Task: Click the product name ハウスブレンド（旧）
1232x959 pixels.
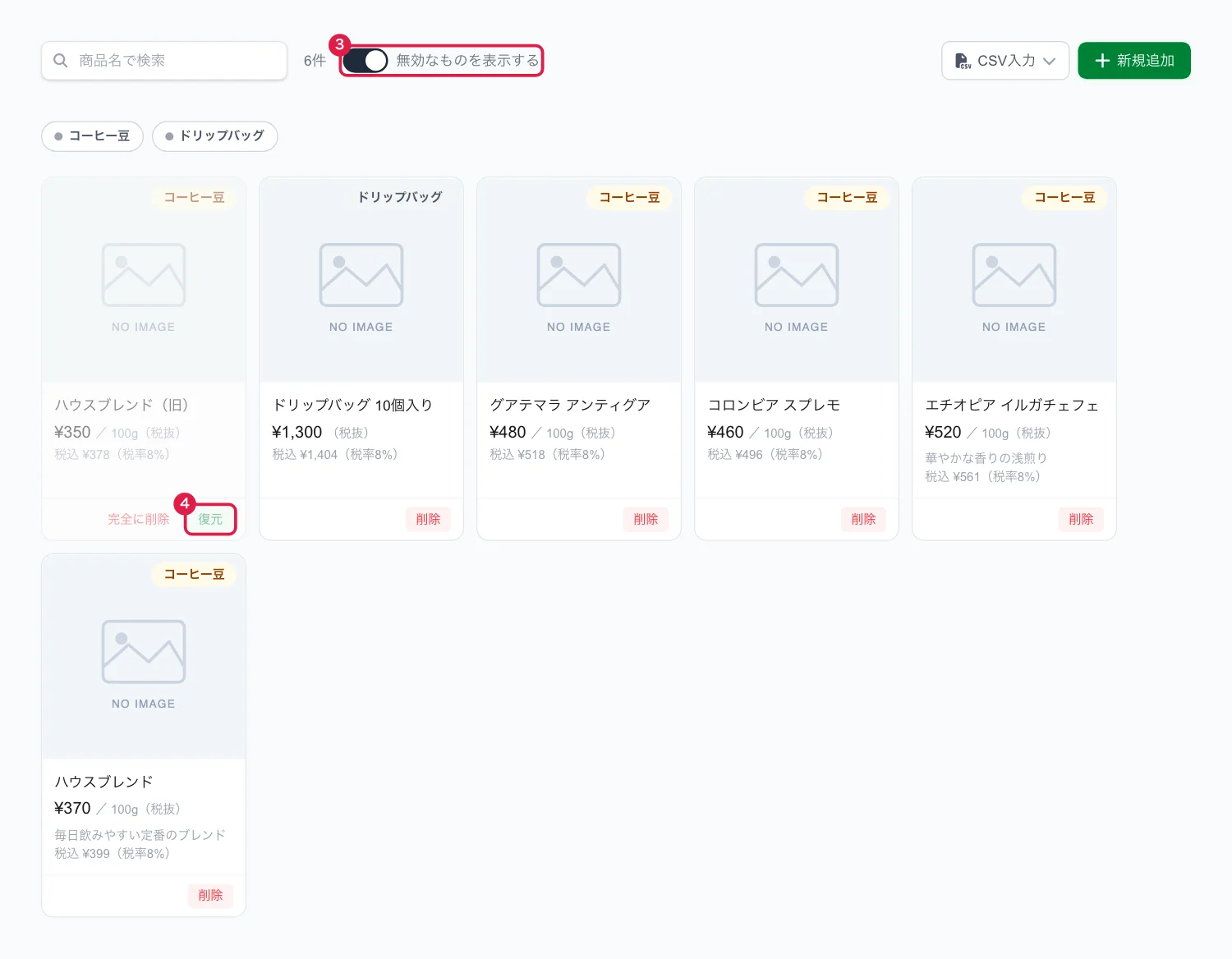Action: [122, 405]
